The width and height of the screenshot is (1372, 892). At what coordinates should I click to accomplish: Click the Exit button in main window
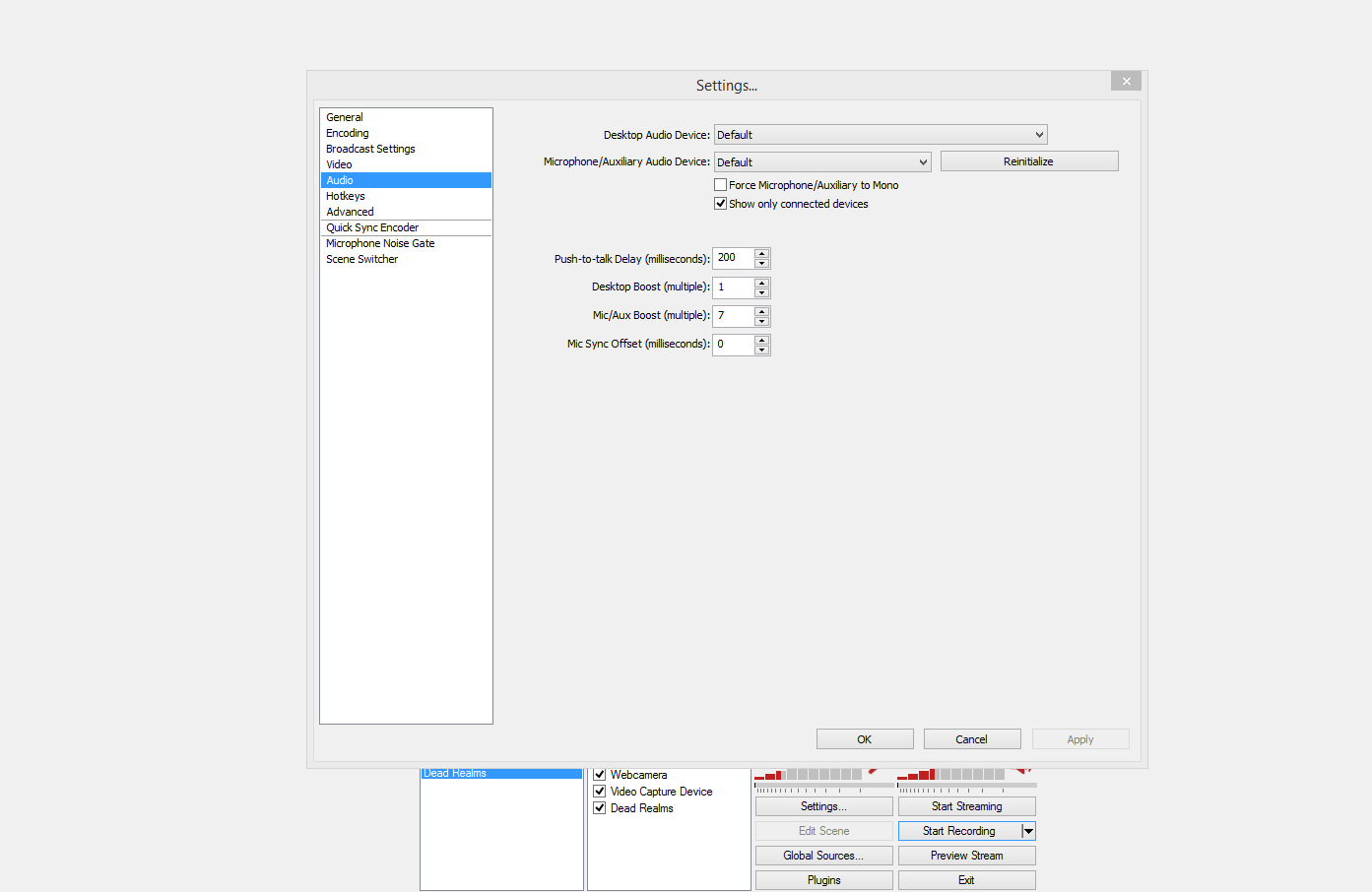(967, 880)
